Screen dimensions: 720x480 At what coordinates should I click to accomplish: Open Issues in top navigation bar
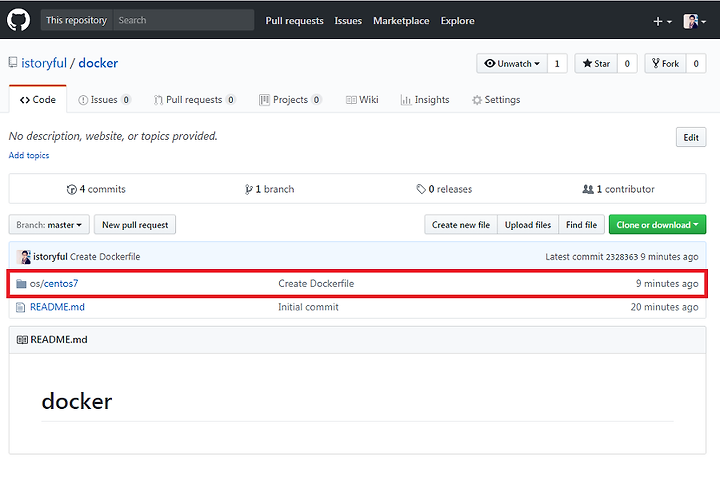(x=348, y=21)
